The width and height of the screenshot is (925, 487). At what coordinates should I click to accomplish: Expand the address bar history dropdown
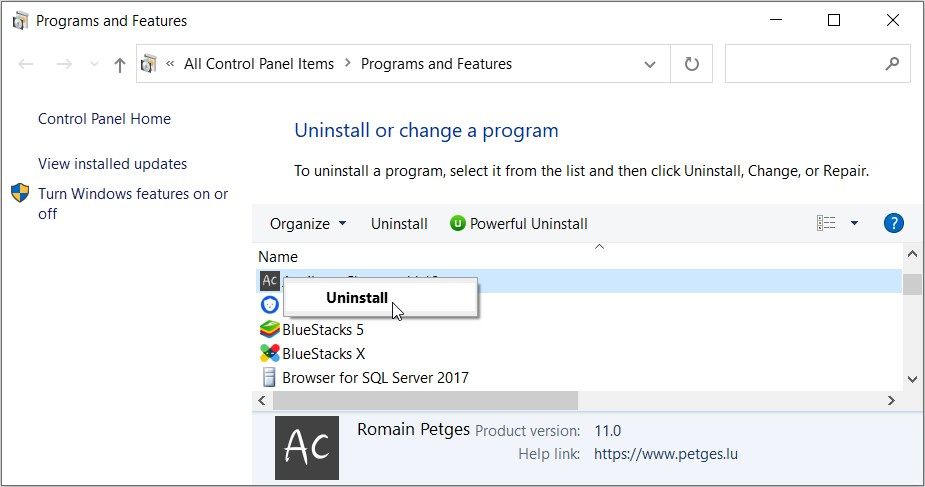(649, 64)
